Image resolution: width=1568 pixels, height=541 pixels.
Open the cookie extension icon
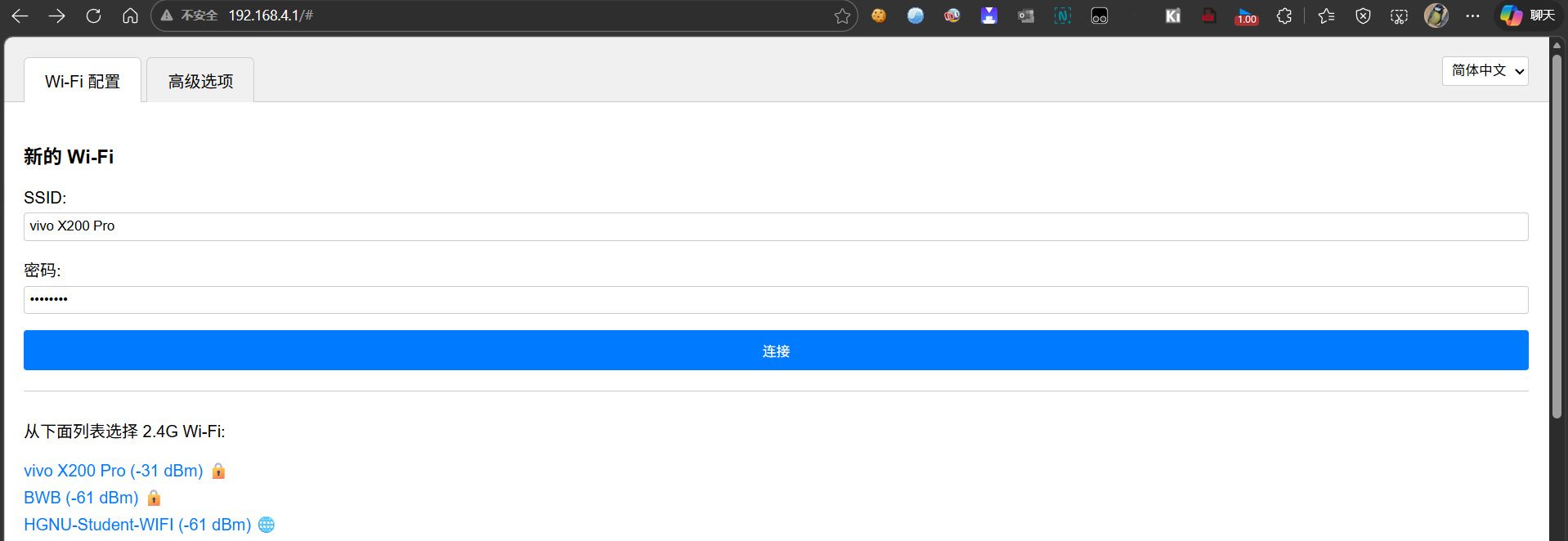pos(879,16)
